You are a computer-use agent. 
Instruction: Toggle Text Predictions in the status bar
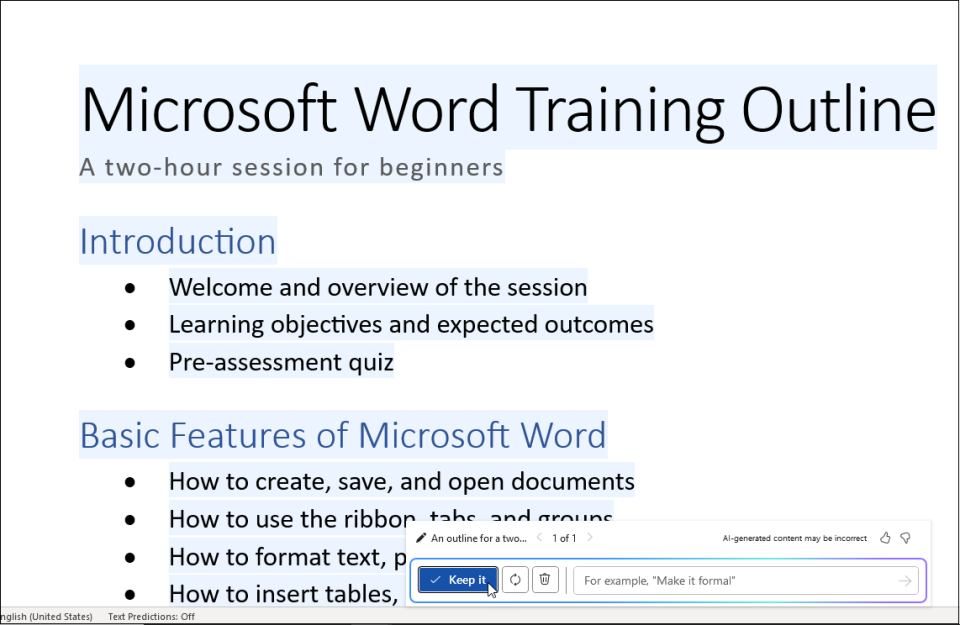point(150,617)
